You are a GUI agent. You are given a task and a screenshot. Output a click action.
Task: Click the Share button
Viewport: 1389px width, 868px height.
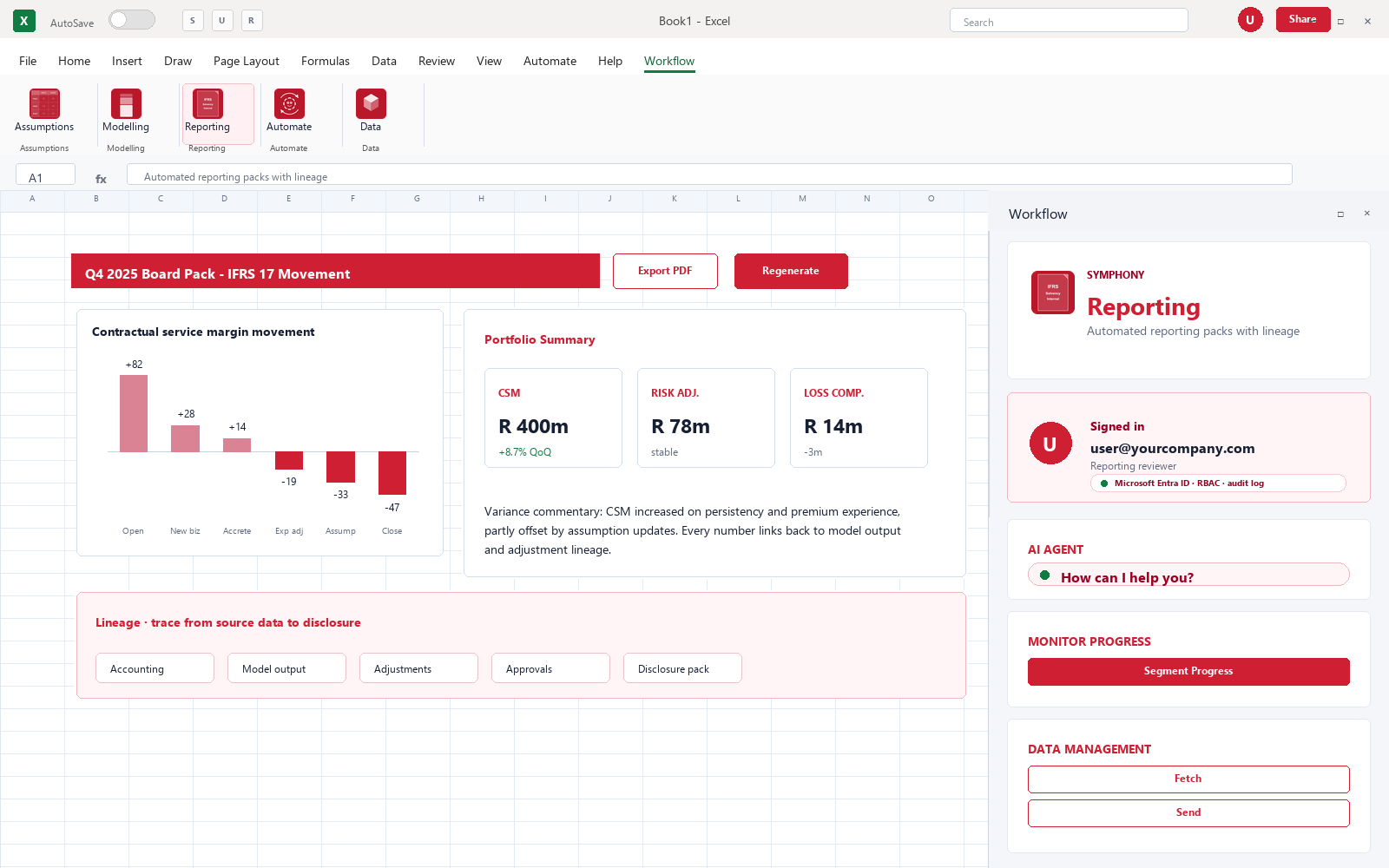[1303, 19]
